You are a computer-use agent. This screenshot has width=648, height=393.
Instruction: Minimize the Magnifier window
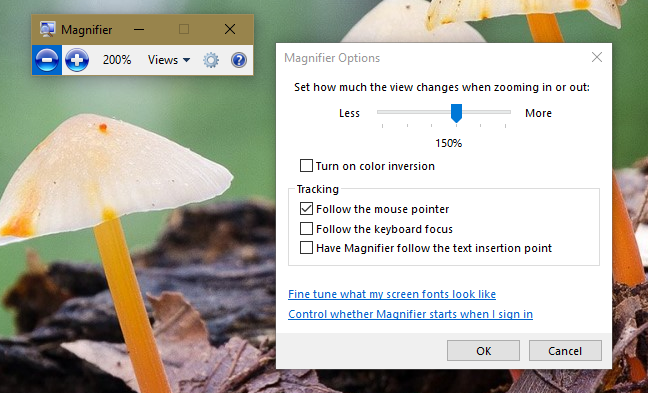click(139, 29)
